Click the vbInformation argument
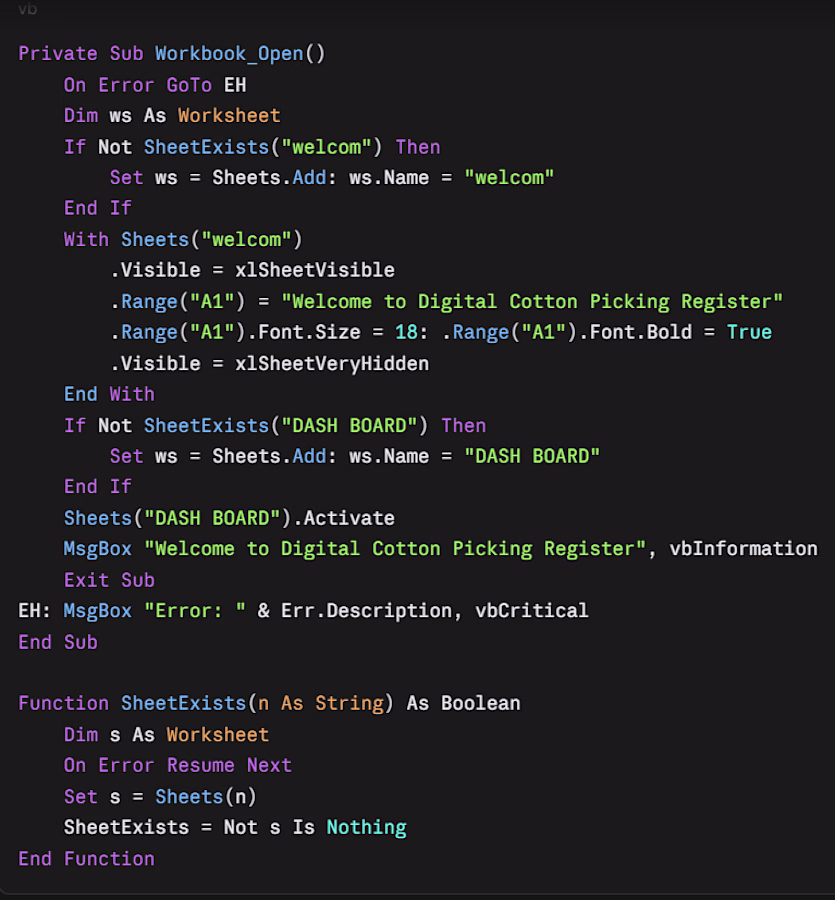The height and width of the screenshot is (900, 835). pyautogui.click(x=743, y=549)
